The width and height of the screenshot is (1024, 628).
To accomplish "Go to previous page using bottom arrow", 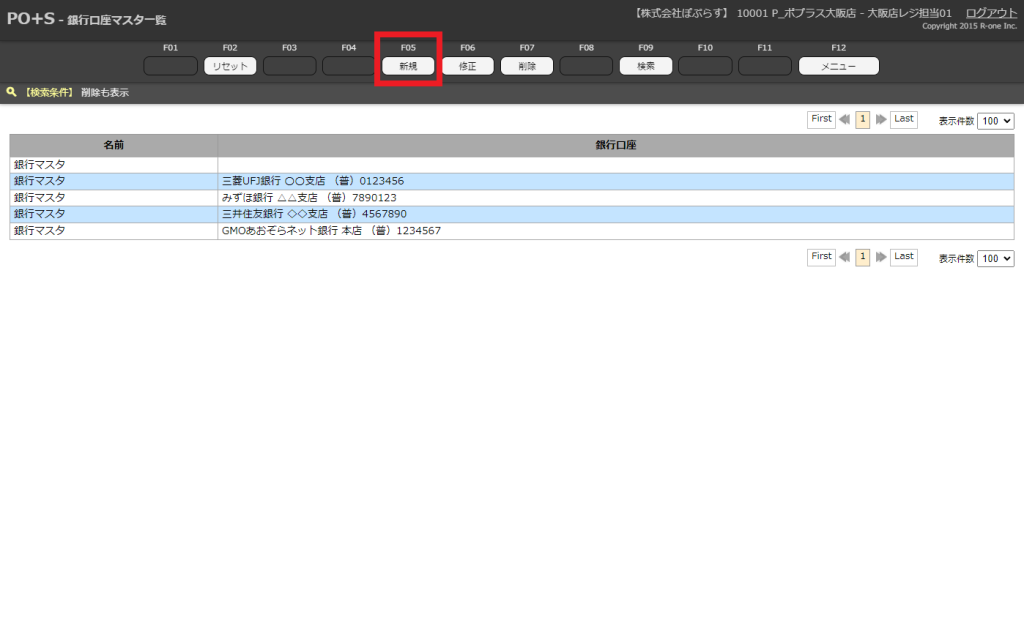I will pos(845,257).
